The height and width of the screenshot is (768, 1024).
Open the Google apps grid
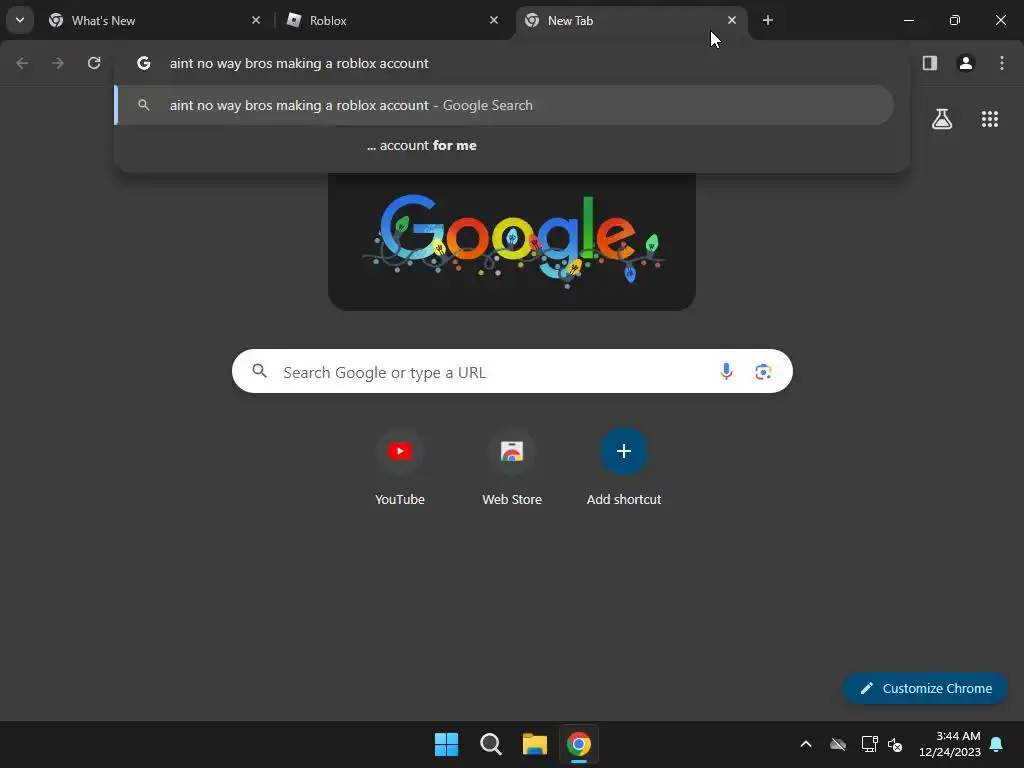[x=989, y=119]
